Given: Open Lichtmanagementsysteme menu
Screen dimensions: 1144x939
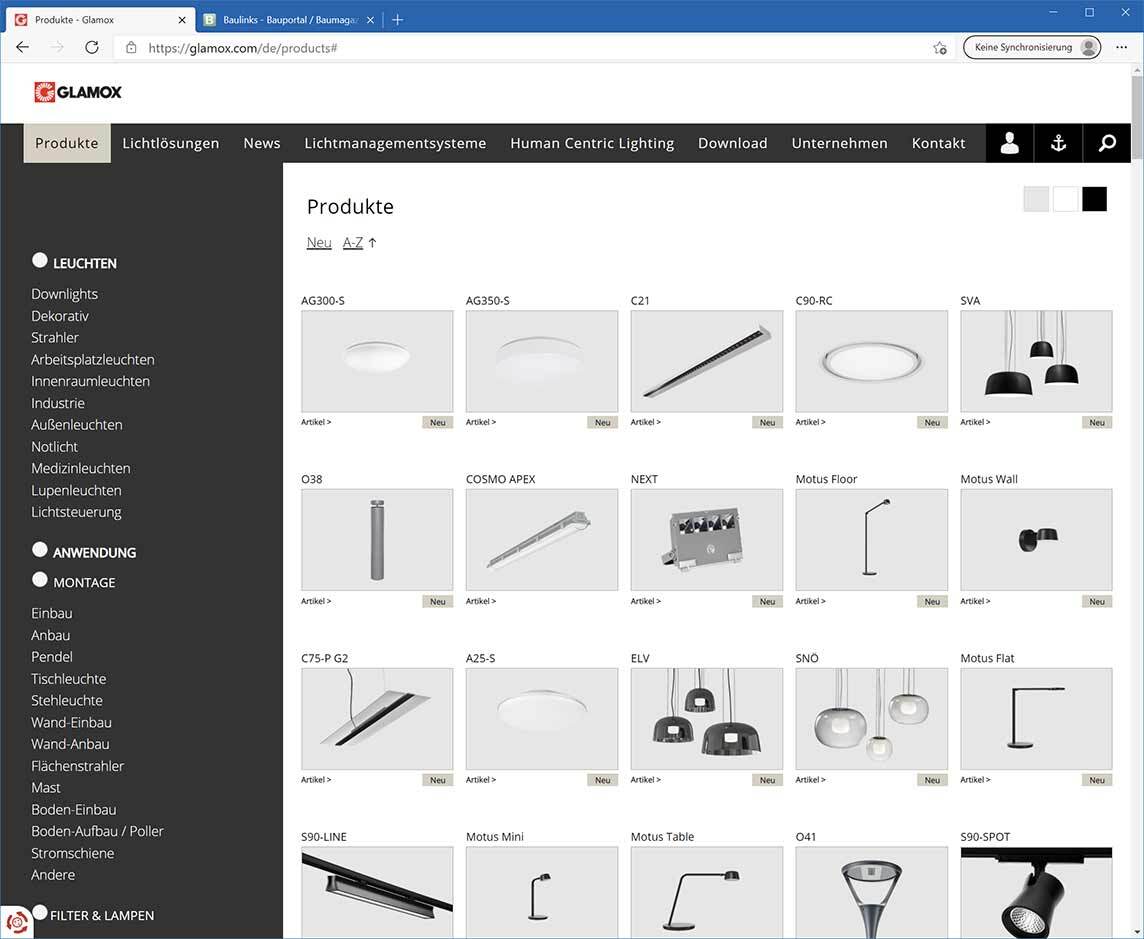Looking at the screenshot, I should pos(395,143).
